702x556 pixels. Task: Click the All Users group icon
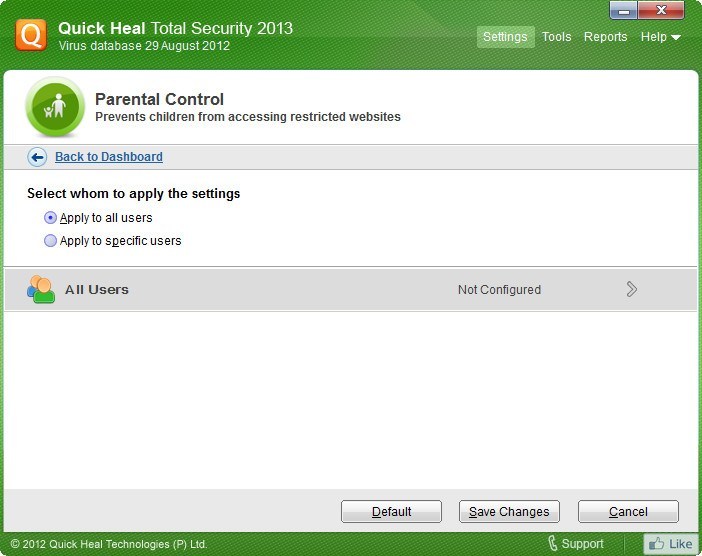click(x=41, y=290)
